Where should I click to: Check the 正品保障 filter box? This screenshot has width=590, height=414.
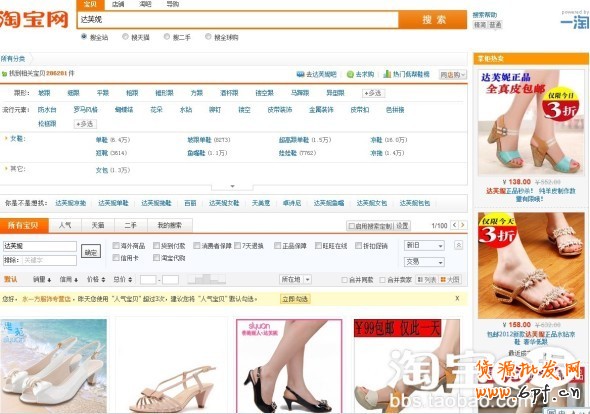coord(278,246)
